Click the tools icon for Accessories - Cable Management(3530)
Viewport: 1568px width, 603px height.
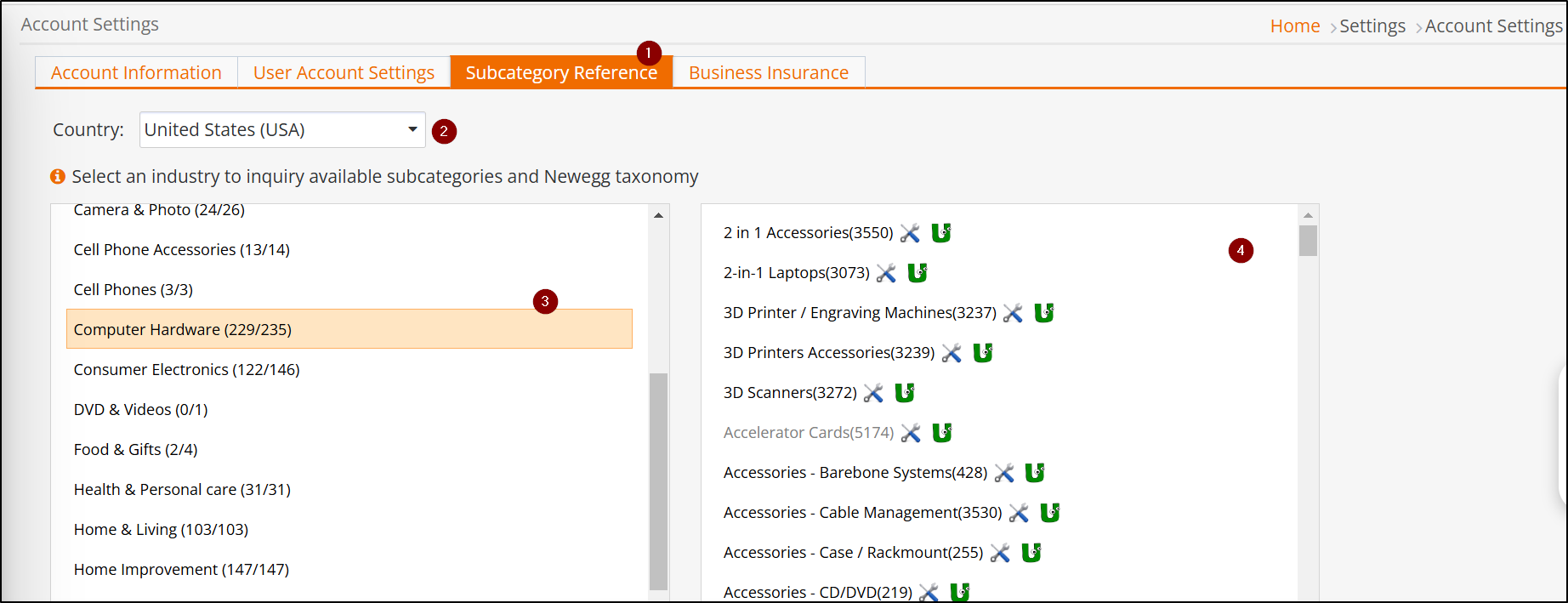pyautogui.click(x=1019, y=513)
